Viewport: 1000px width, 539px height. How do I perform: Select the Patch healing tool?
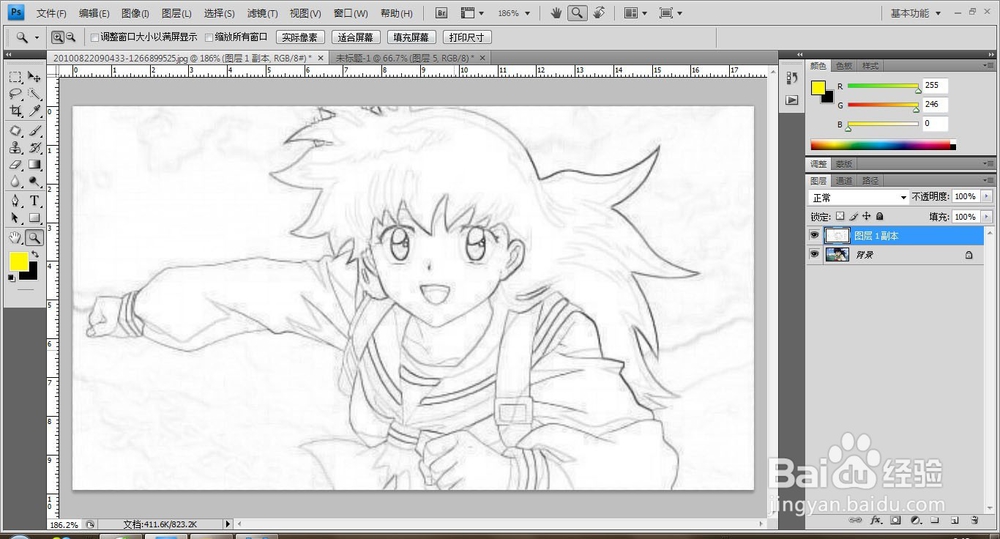tap(15, 131)
